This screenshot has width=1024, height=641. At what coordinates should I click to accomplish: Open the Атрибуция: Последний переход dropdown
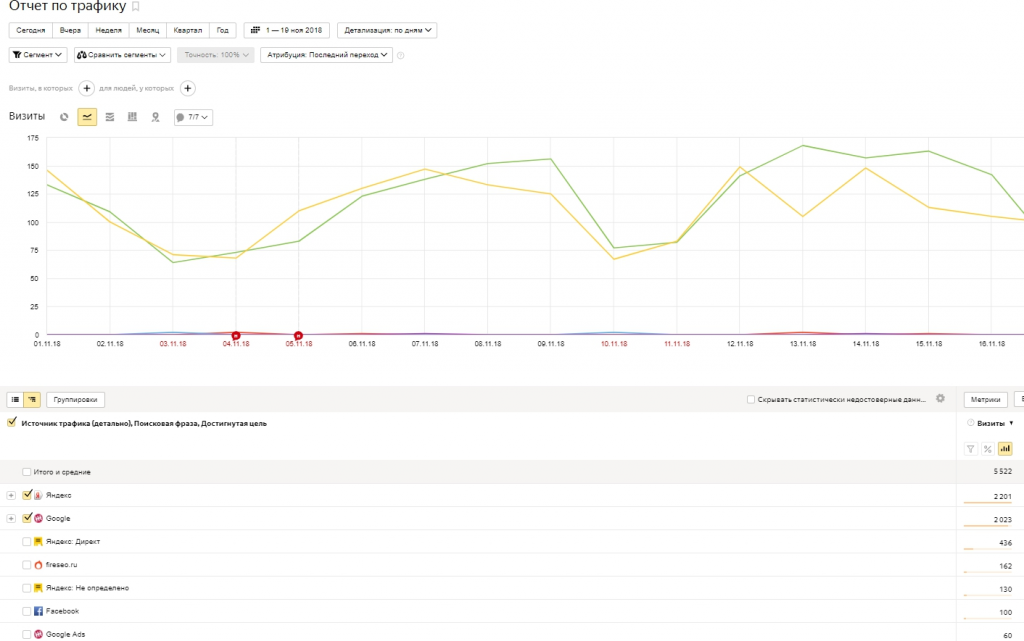pyautogui.click(x=325, y=55)
